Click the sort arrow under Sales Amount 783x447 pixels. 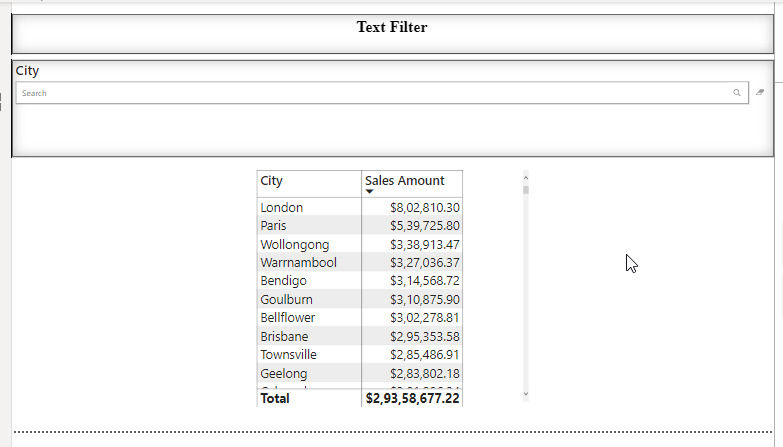[x=369, y=191]
